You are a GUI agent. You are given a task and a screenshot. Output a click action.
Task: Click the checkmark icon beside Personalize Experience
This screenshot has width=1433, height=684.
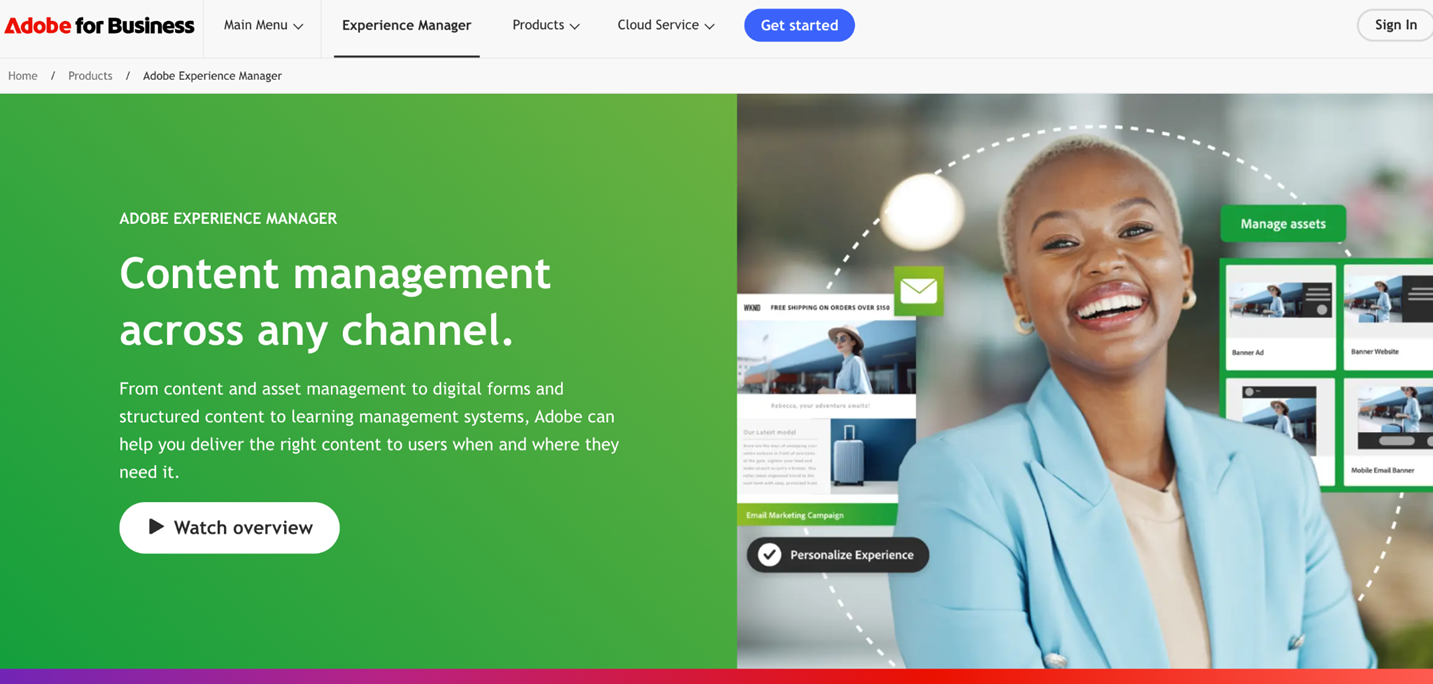(769, 554)
